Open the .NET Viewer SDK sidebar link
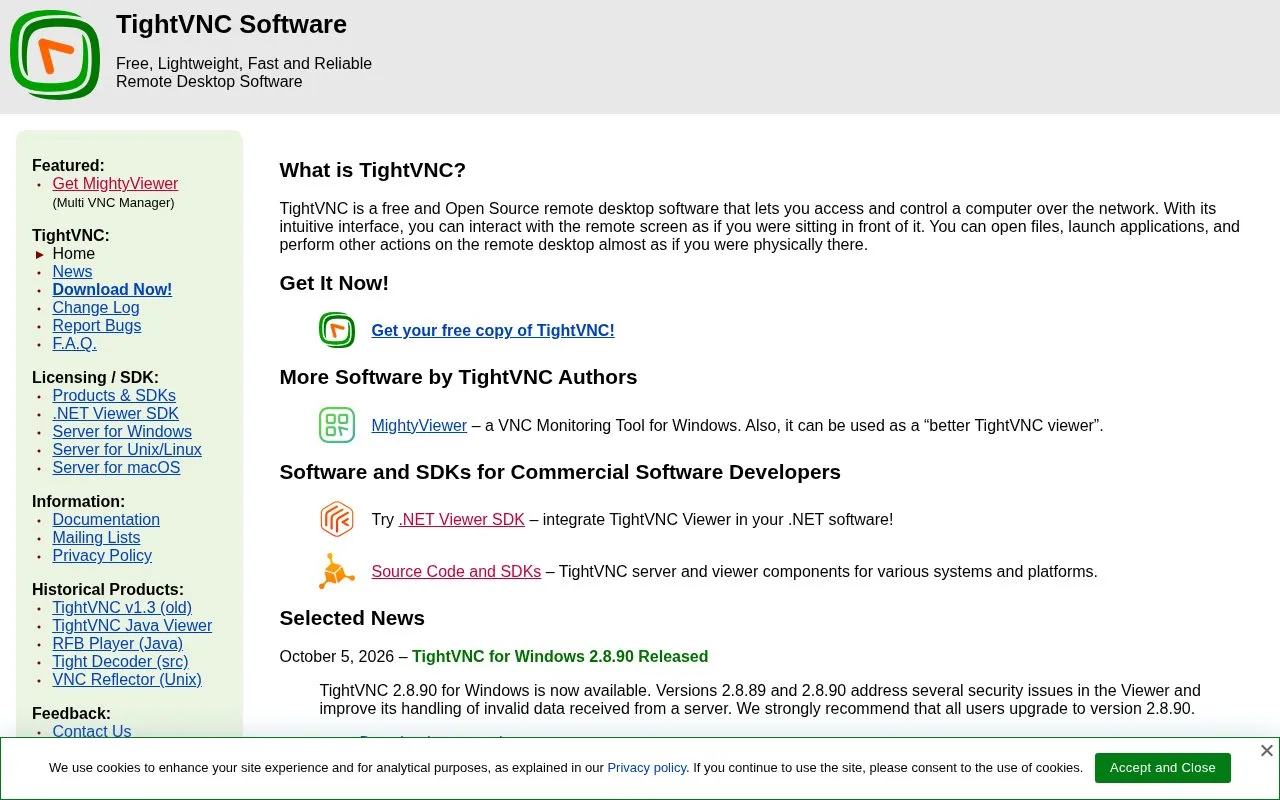 116,414
